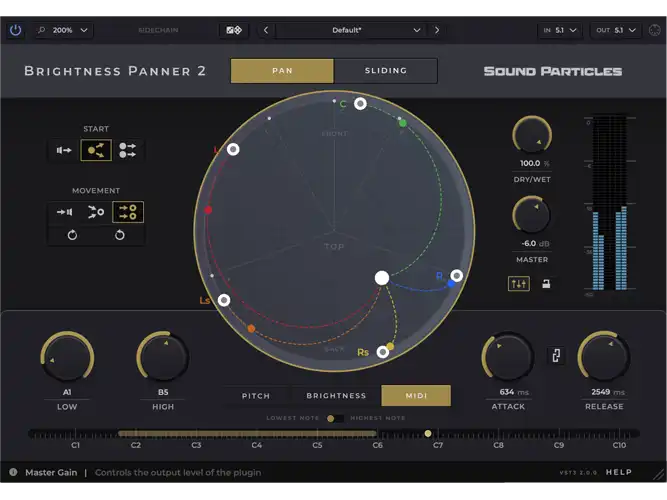The image size is (667, 500).
Task: Select middle Movement mode icon
Action: click(96, 212)
